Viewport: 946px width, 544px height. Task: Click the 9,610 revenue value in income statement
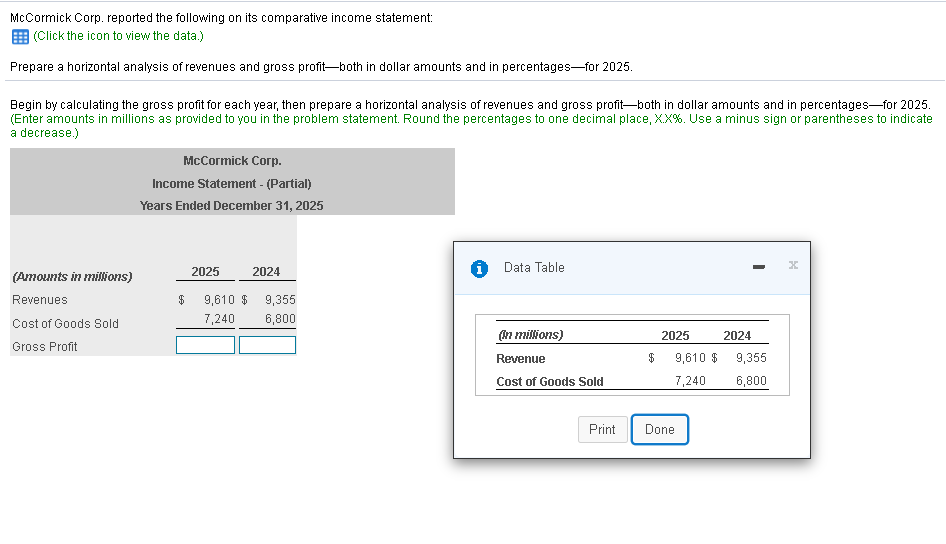[x=219, y=300]
